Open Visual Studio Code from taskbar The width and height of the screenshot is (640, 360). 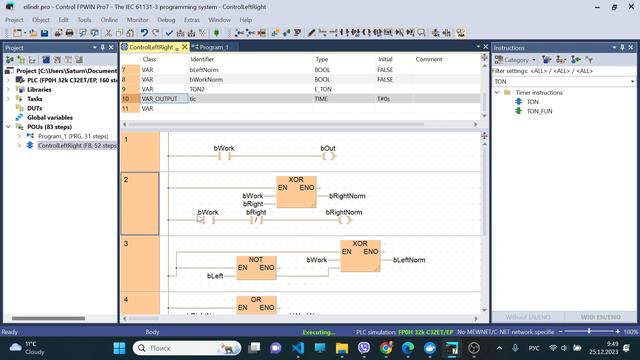(x=298, y=348)
